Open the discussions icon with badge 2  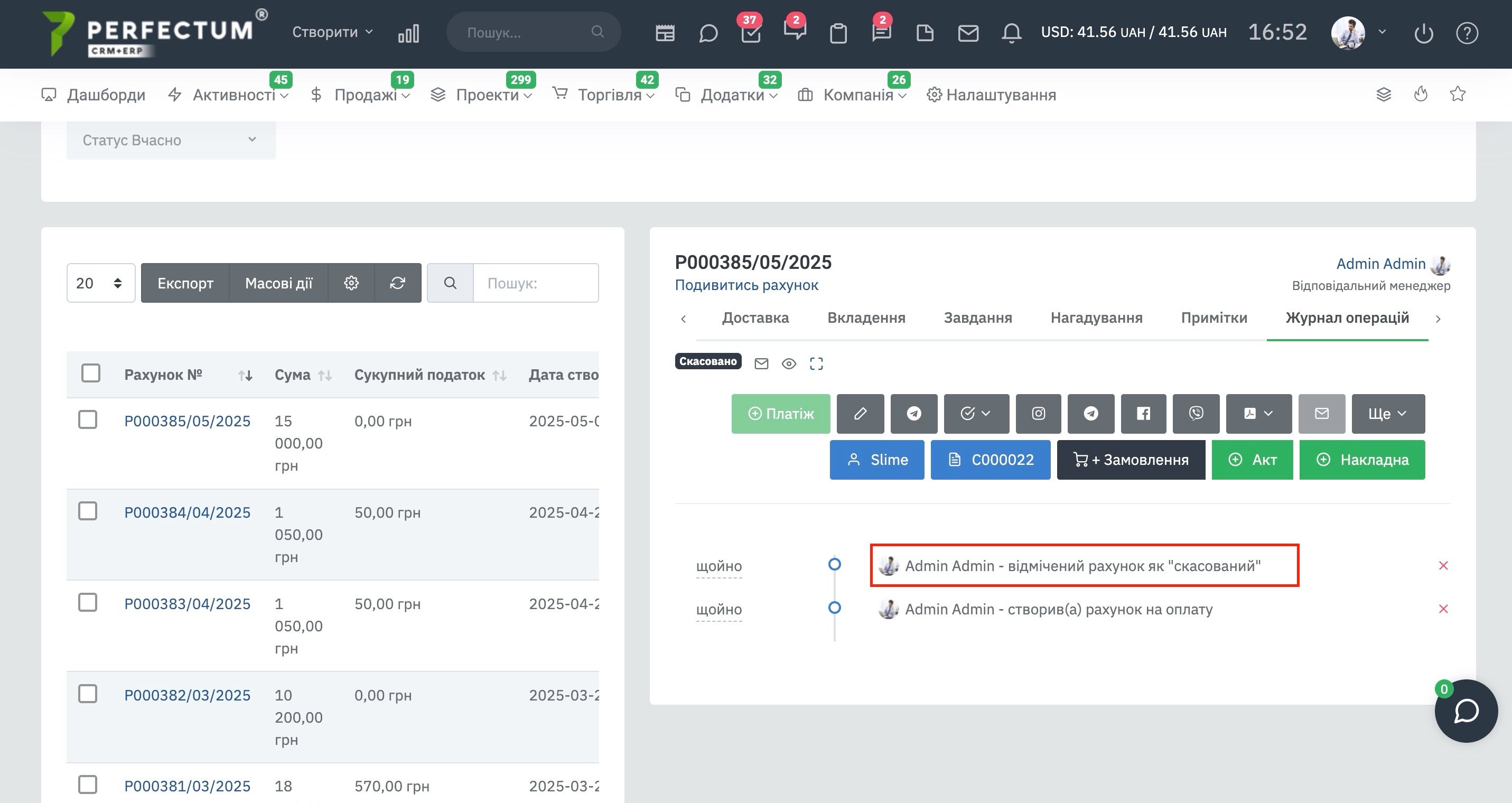[x=795, y=31]
